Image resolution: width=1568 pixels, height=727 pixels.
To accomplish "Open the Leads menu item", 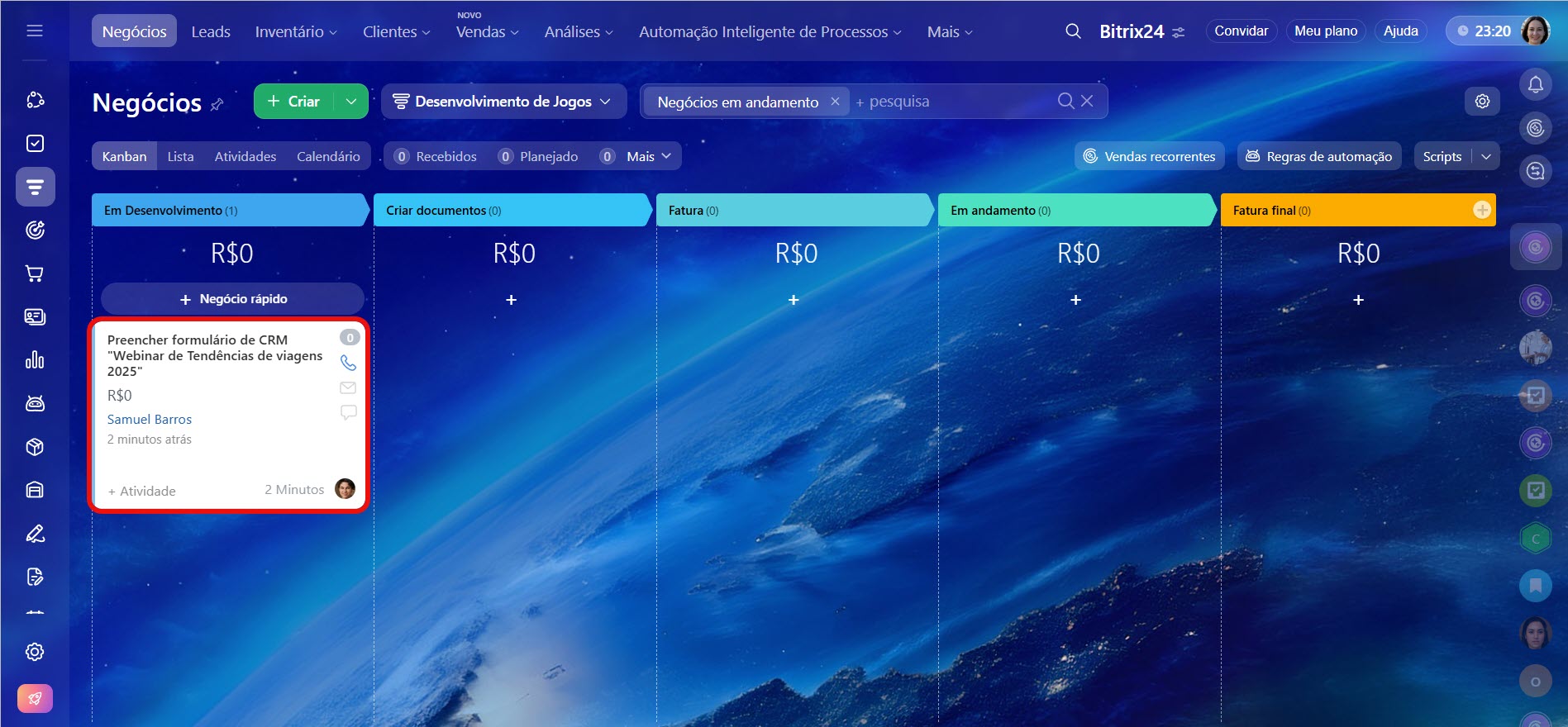I will pyautogui.click(x=211, y=31).
